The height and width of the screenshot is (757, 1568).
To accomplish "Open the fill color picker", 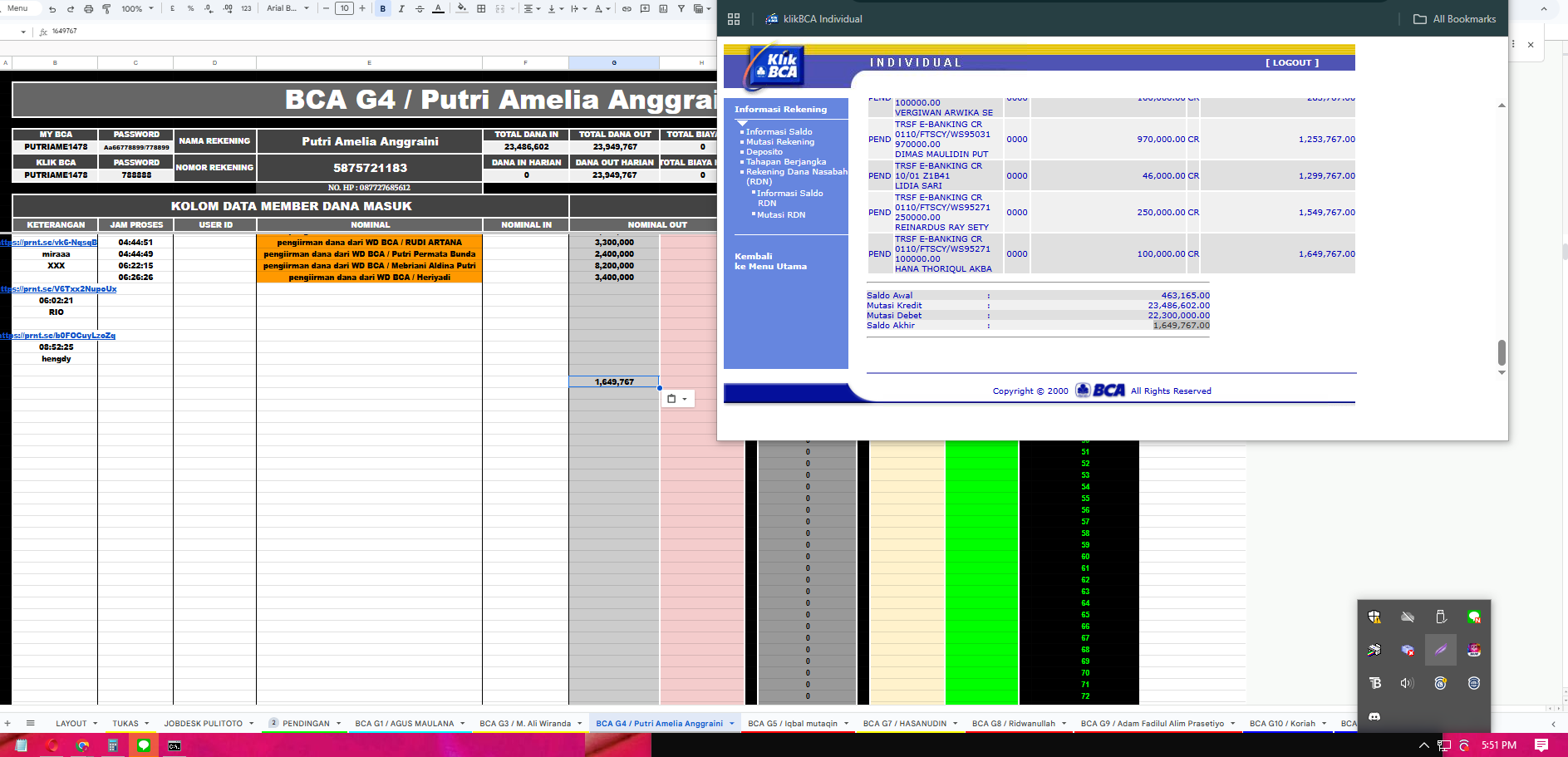I will [x=462, y=8].
